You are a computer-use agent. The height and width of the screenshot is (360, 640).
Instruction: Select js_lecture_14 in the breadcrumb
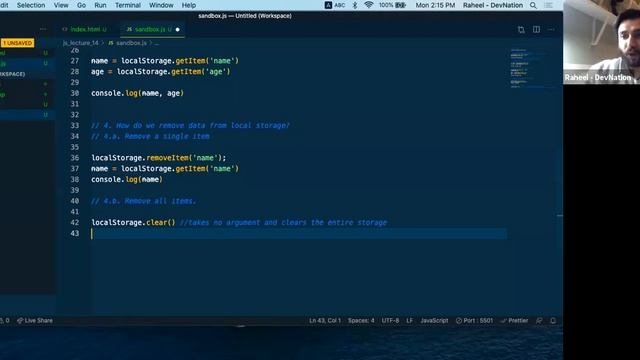(80, 43)
